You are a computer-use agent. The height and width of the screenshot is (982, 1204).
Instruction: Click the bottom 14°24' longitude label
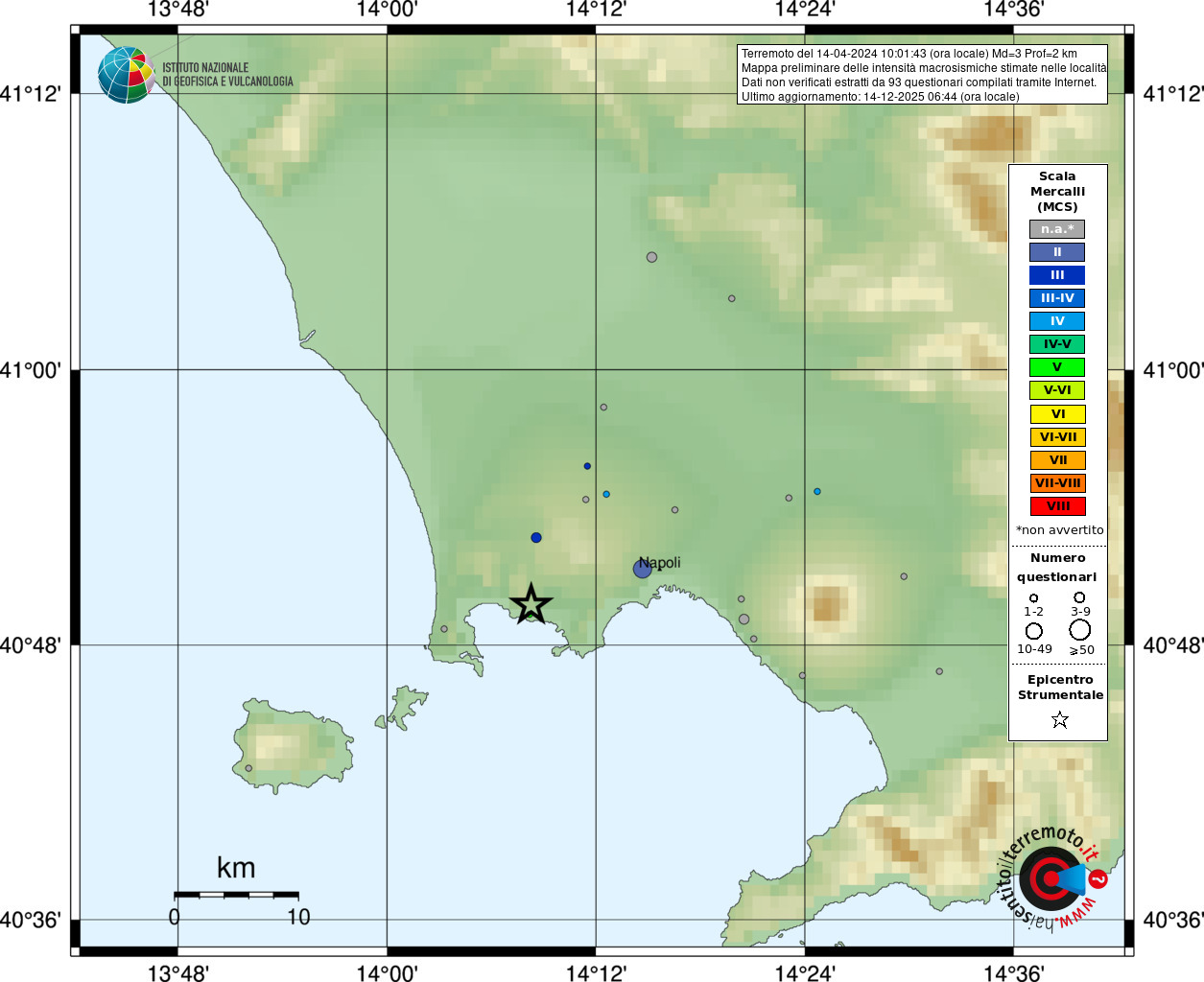click(x=805, y=972)
